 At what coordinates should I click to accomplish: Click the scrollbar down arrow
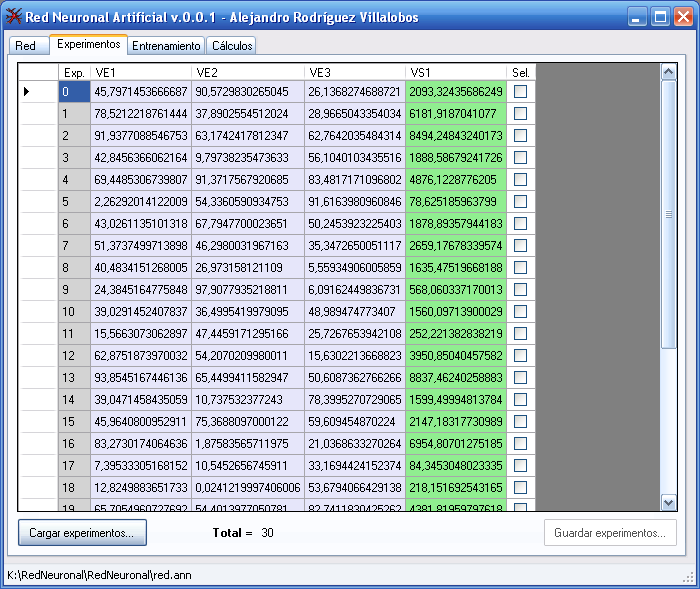coord(669,503)
